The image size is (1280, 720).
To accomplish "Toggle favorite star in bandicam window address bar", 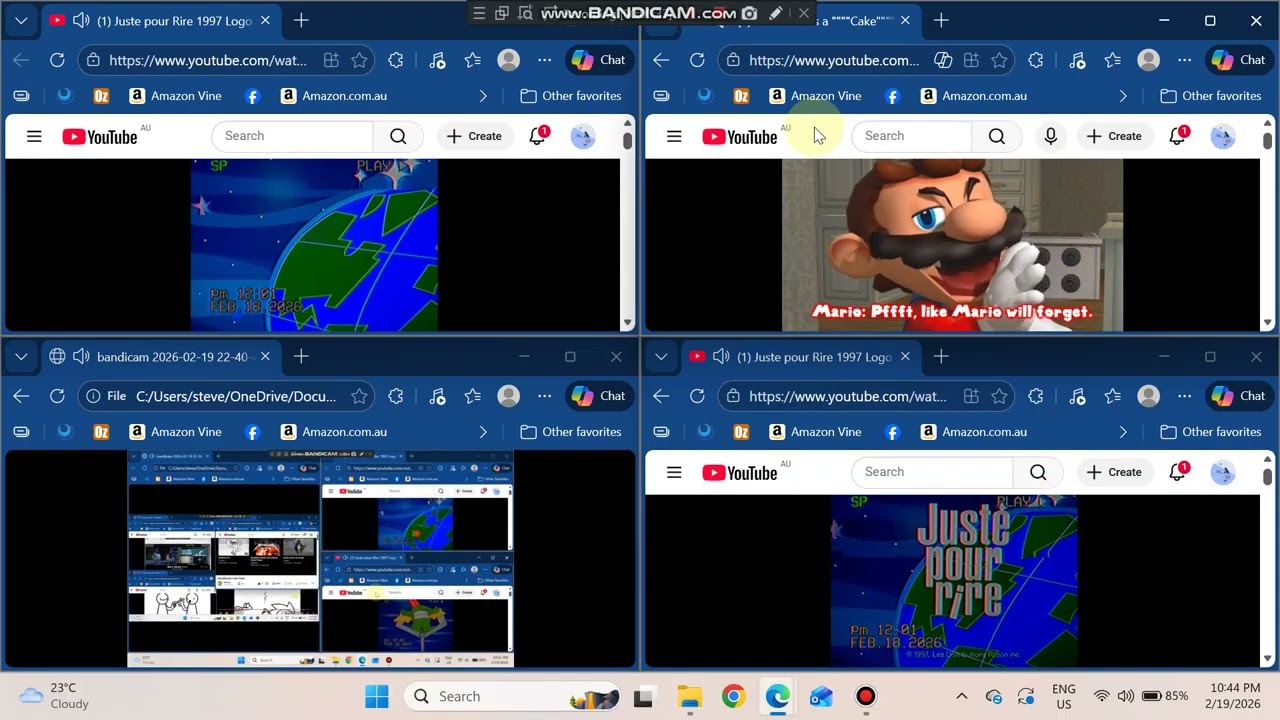I will tap(360, 396).
